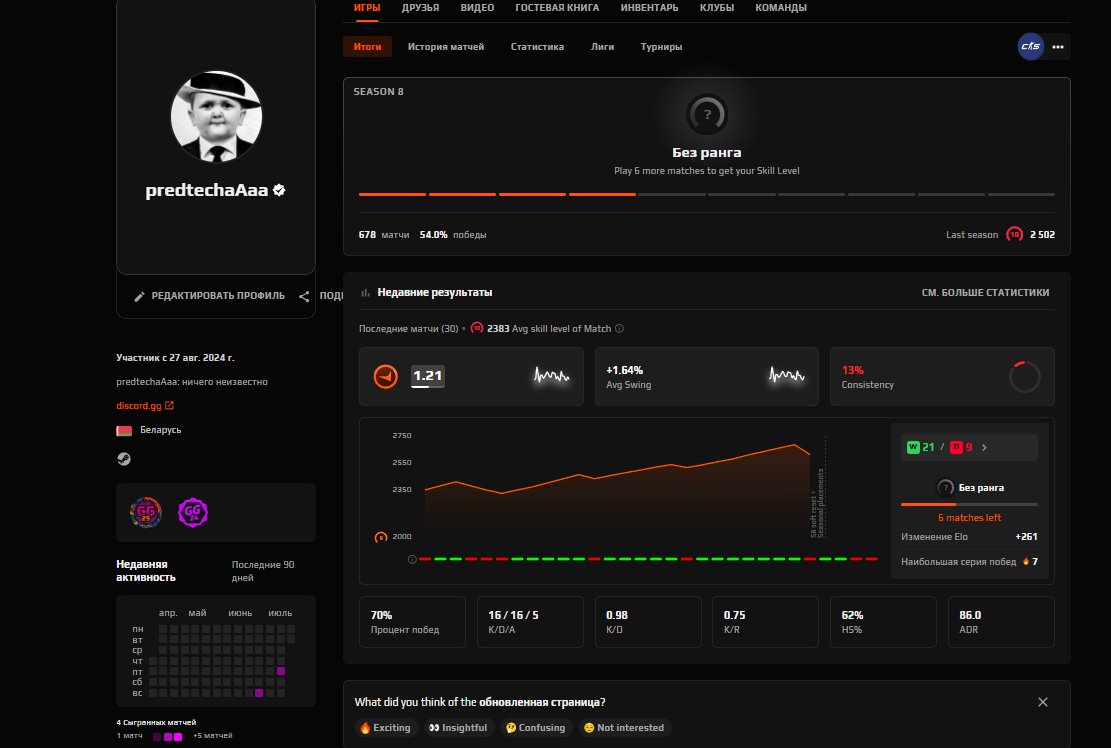Choose Exciting feedback option
1111x748 pixels.
click(x=385, y=727)
